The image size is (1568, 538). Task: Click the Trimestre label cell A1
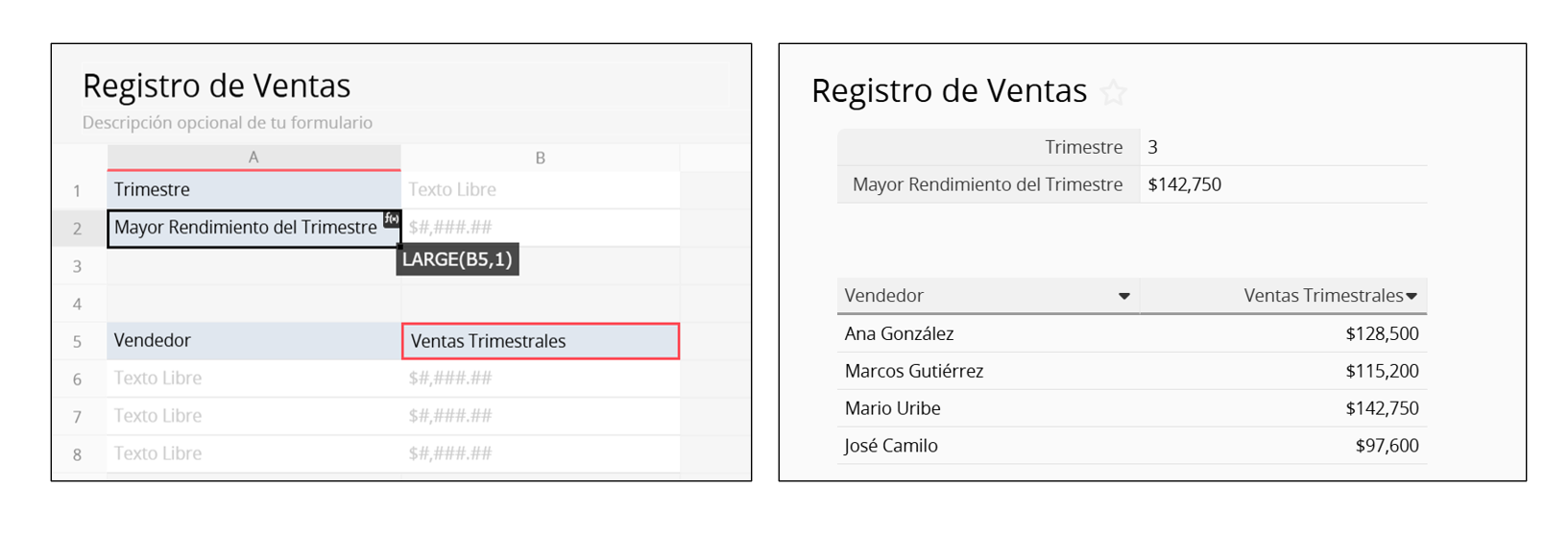(x=253, y=190)
